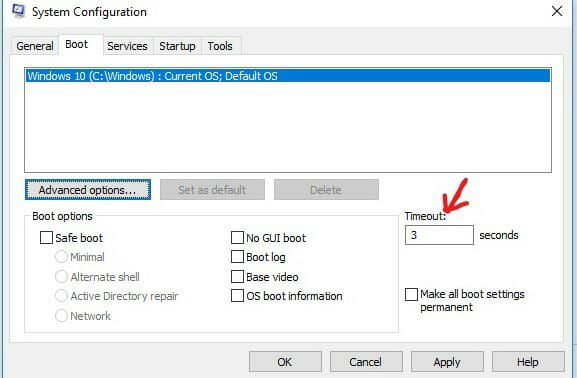Go to the Startup tab
This screenshot has height=378, width=577.
(177, 46)
